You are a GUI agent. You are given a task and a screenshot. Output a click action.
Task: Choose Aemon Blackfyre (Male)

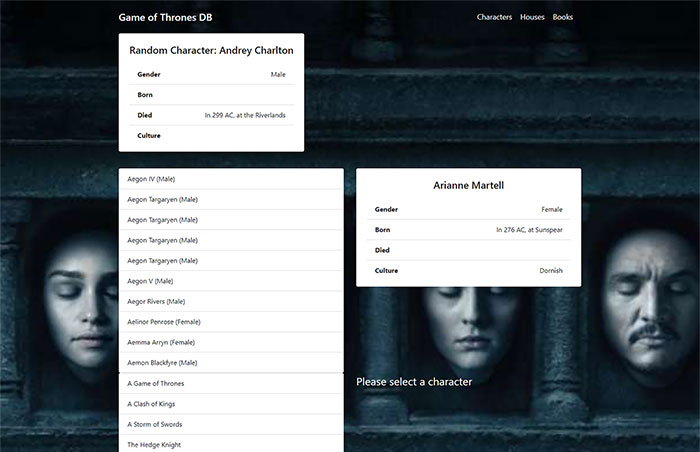[231, 363]
